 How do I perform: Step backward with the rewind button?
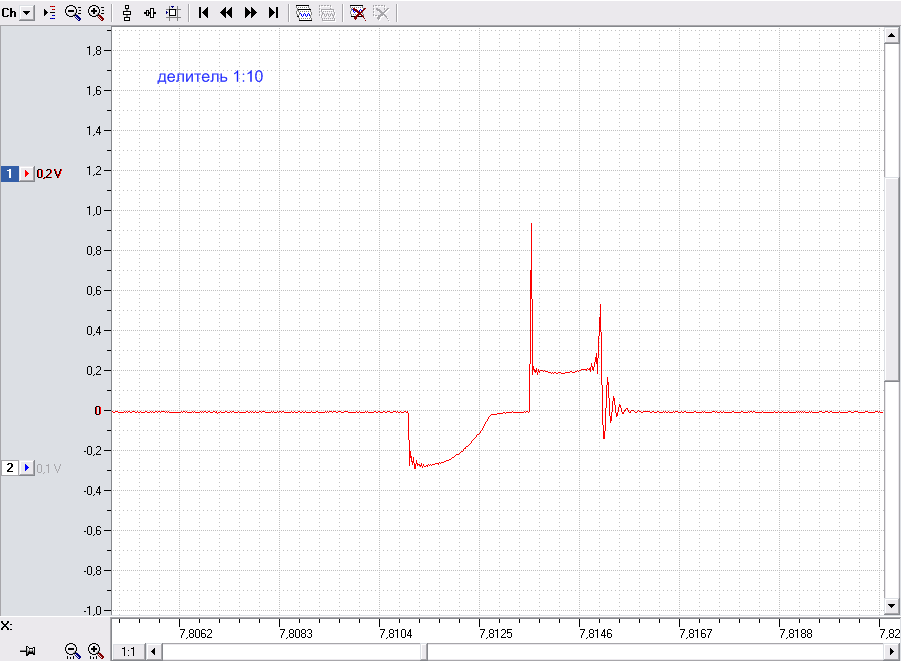[226, 13]
